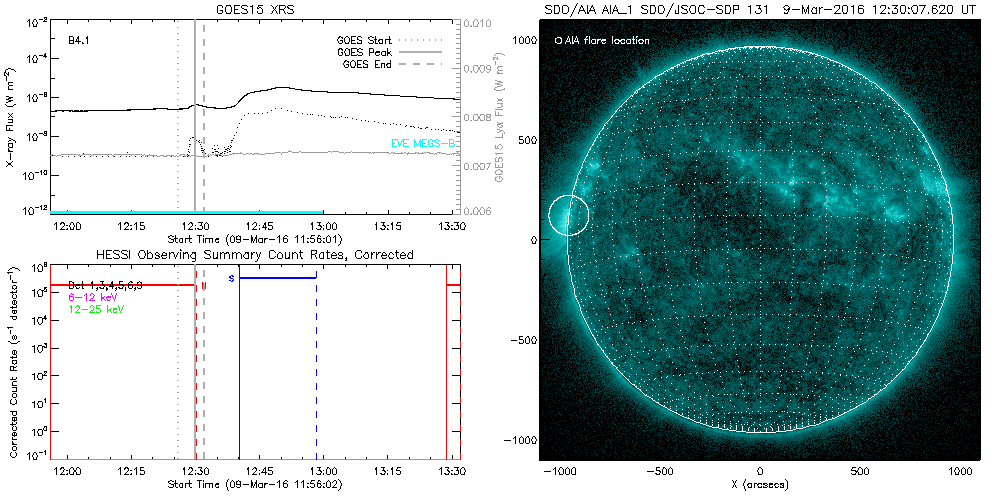
Task: Click the white flare location circle on solar limb
Action: pyautogui.click(x=569, y=215)
